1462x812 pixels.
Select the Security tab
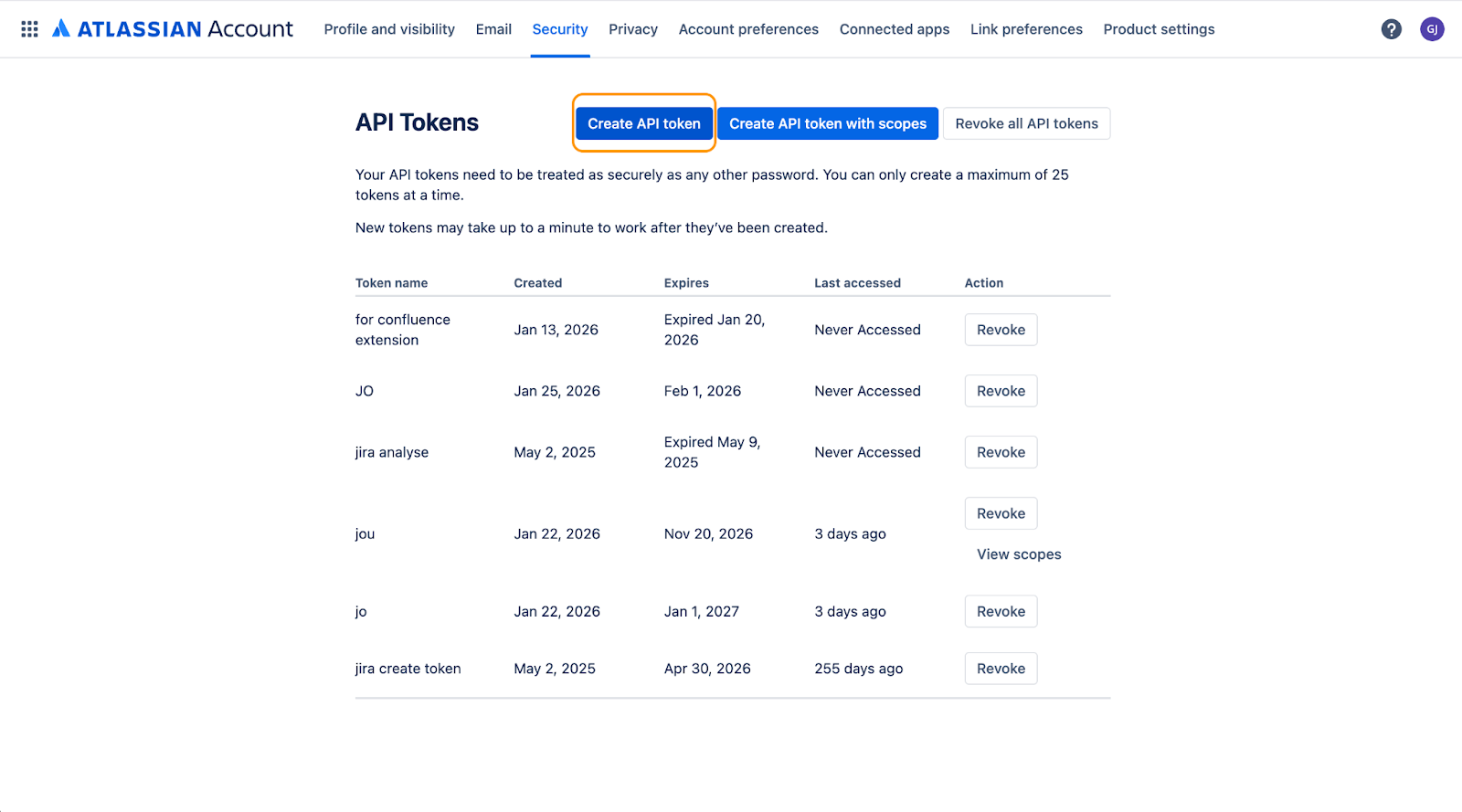pyautogui.click(x=560, y=29)
